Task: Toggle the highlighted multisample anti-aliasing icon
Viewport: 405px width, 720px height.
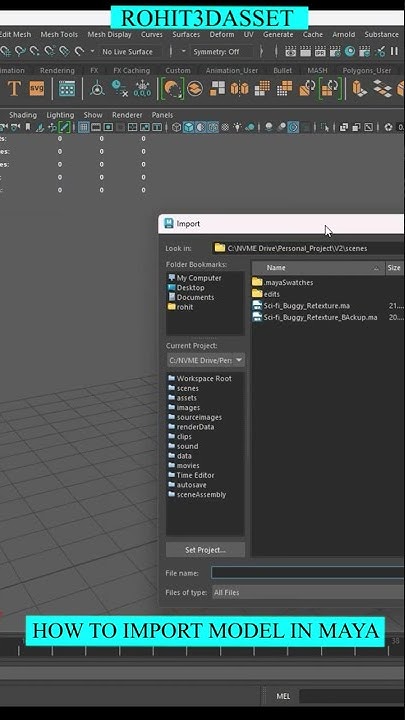Action: pyautogui.click(x=293, y=127)
